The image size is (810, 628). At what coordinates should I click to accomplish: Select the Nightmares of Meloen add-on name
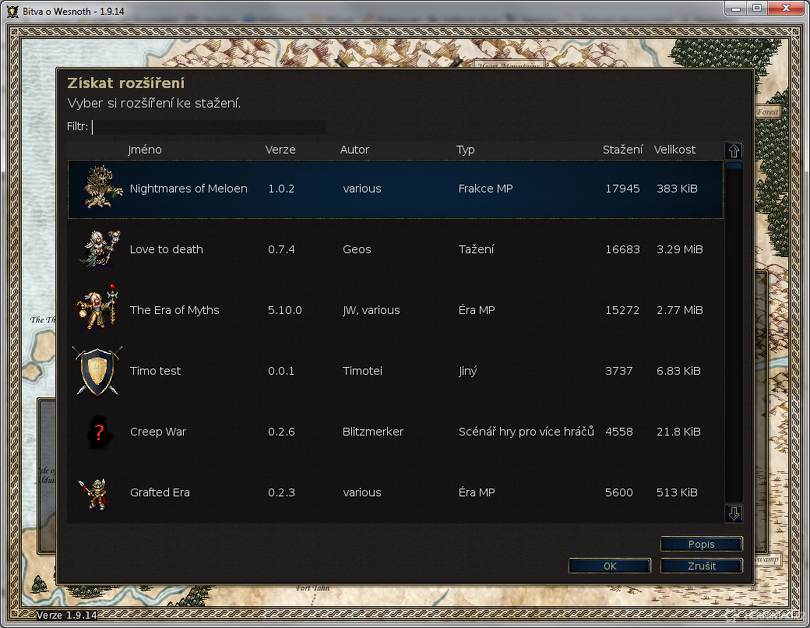coord(189,189)
